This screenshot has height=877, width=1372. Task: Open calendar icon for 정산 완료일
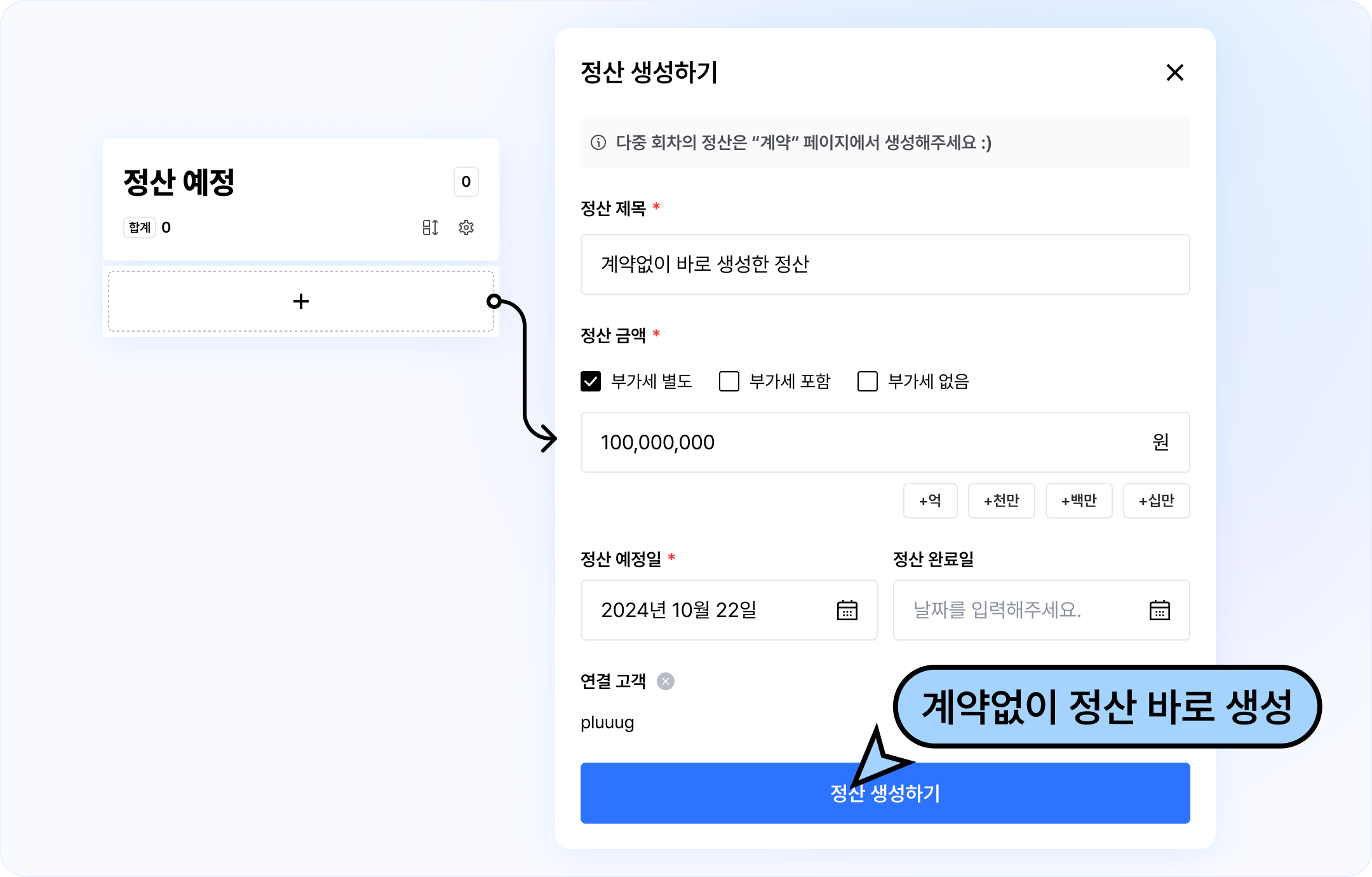[x=1159, y=610]
